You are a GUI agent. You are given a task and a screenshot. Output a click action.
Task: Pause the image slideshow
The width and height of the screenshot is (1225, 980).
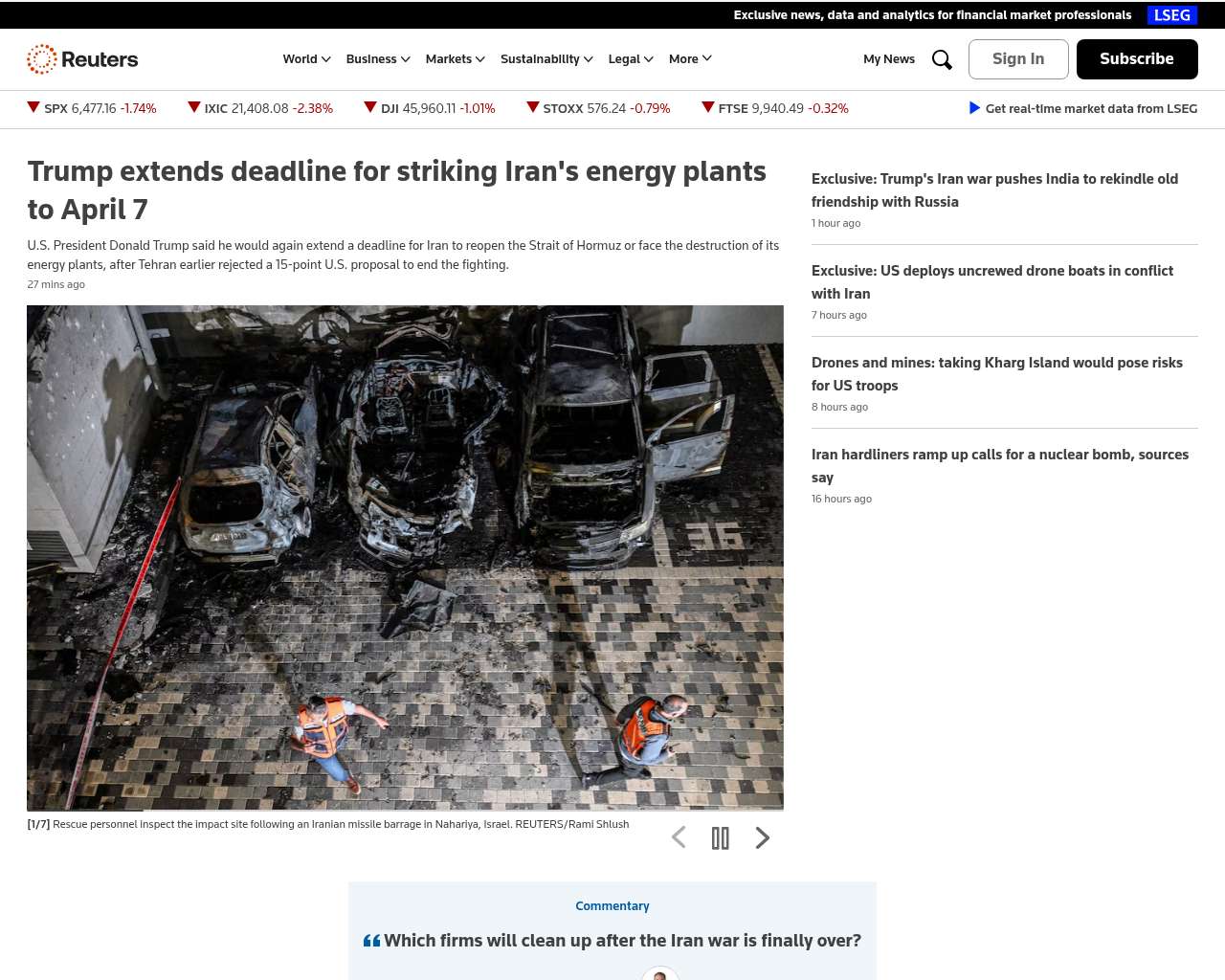(721, 838)
